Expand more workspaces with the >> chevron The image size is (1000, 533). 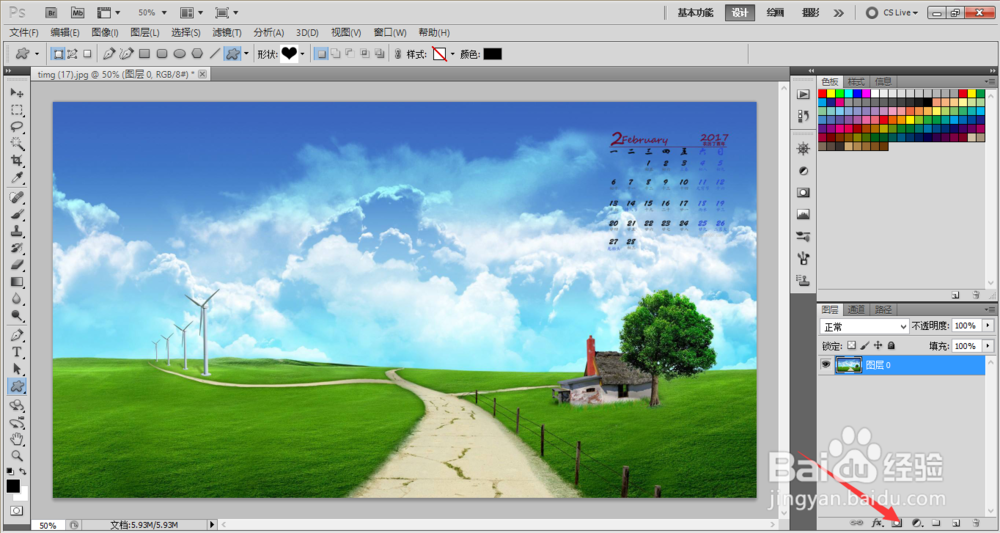[x=839, y=13]
